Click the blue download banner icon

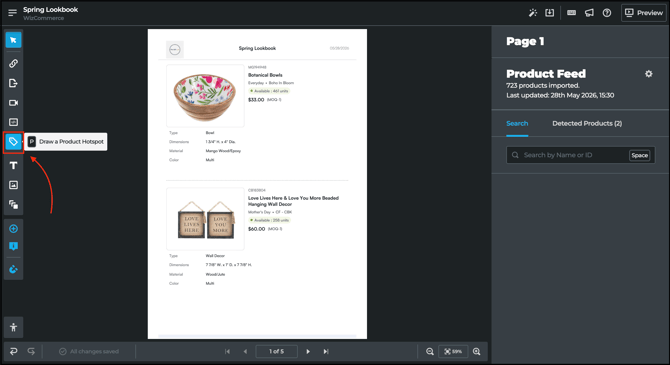point(13,247)
